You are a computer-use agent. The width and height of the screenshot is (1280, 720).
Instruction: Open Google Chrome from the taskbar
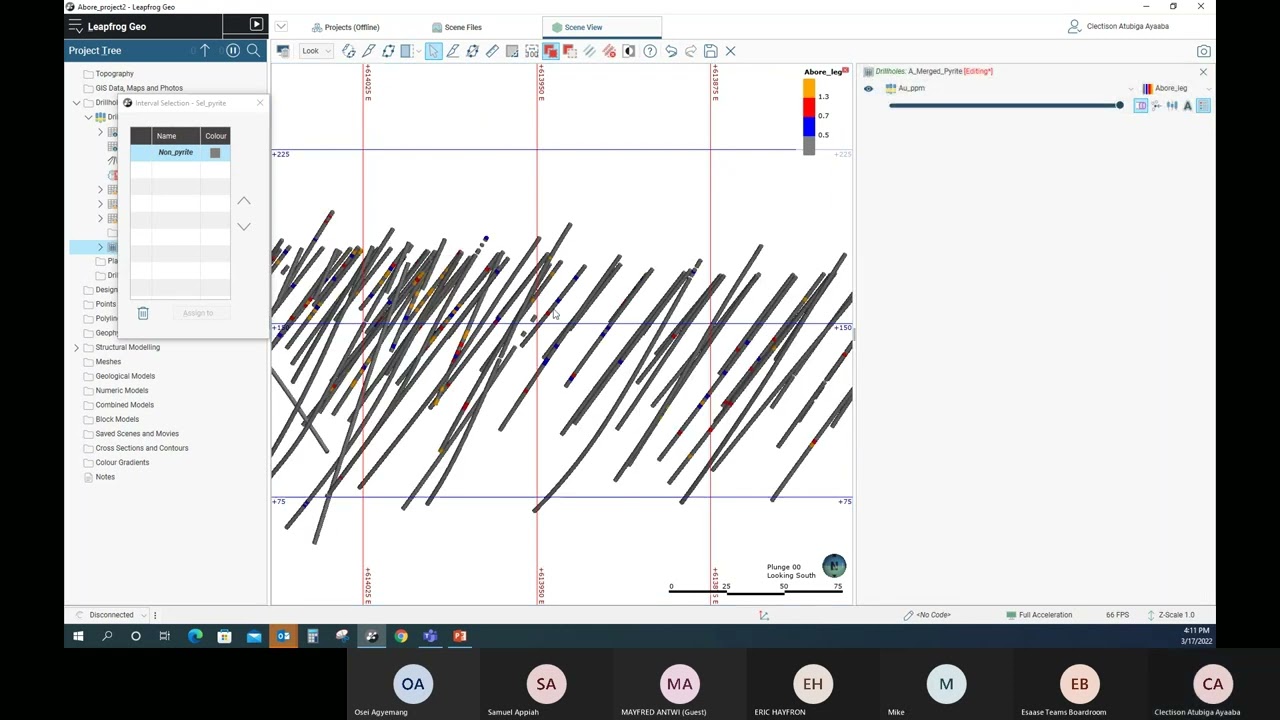pos(400,636)
